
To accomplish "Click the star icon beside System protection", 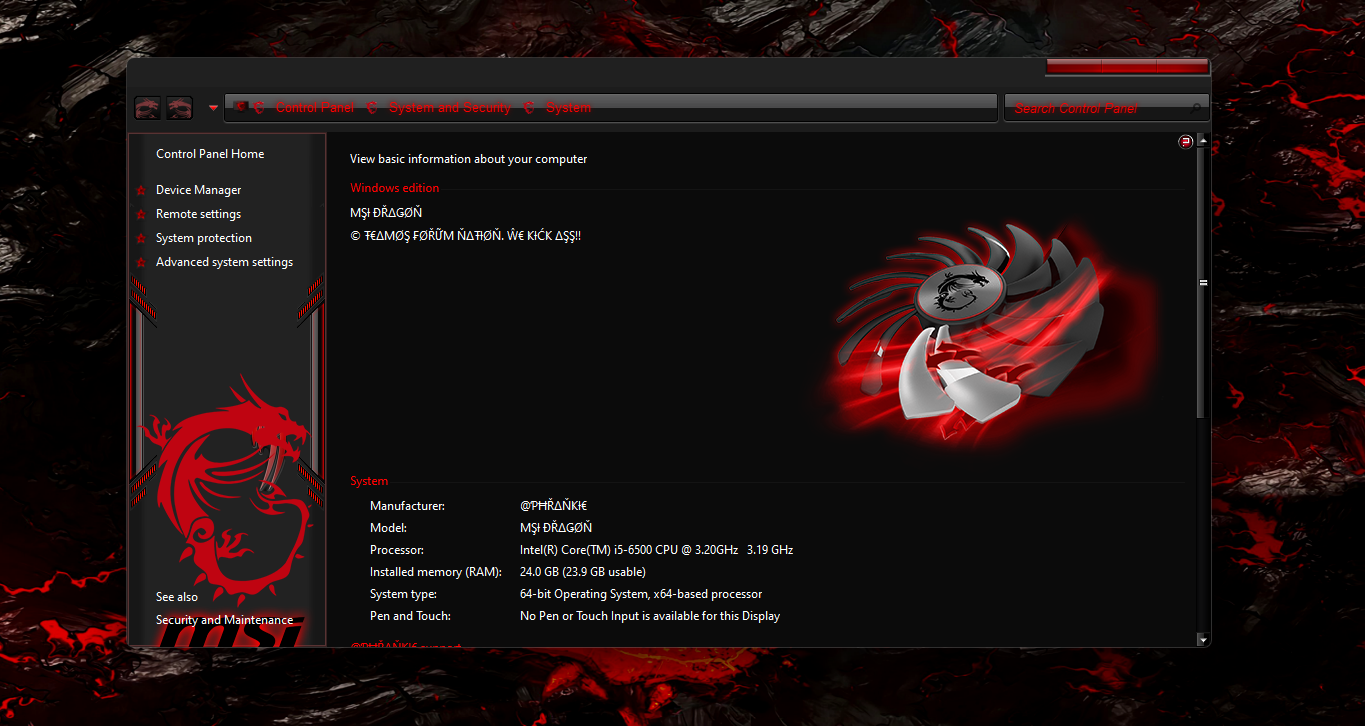I will click(141, 238).
